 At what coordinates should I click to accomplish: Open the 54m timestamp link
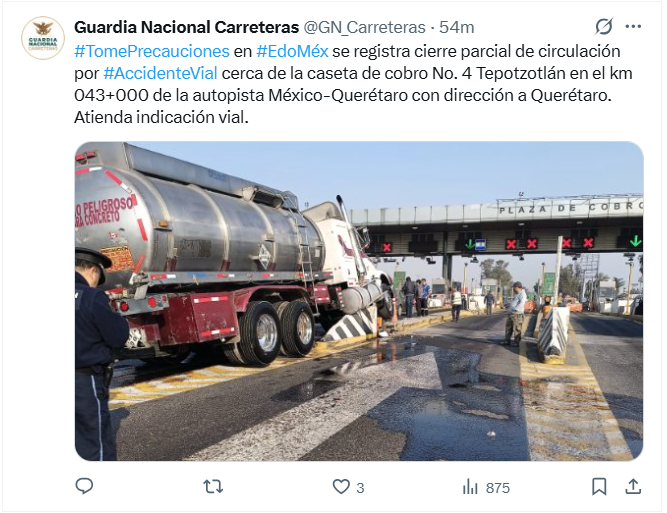pos(456,27)
